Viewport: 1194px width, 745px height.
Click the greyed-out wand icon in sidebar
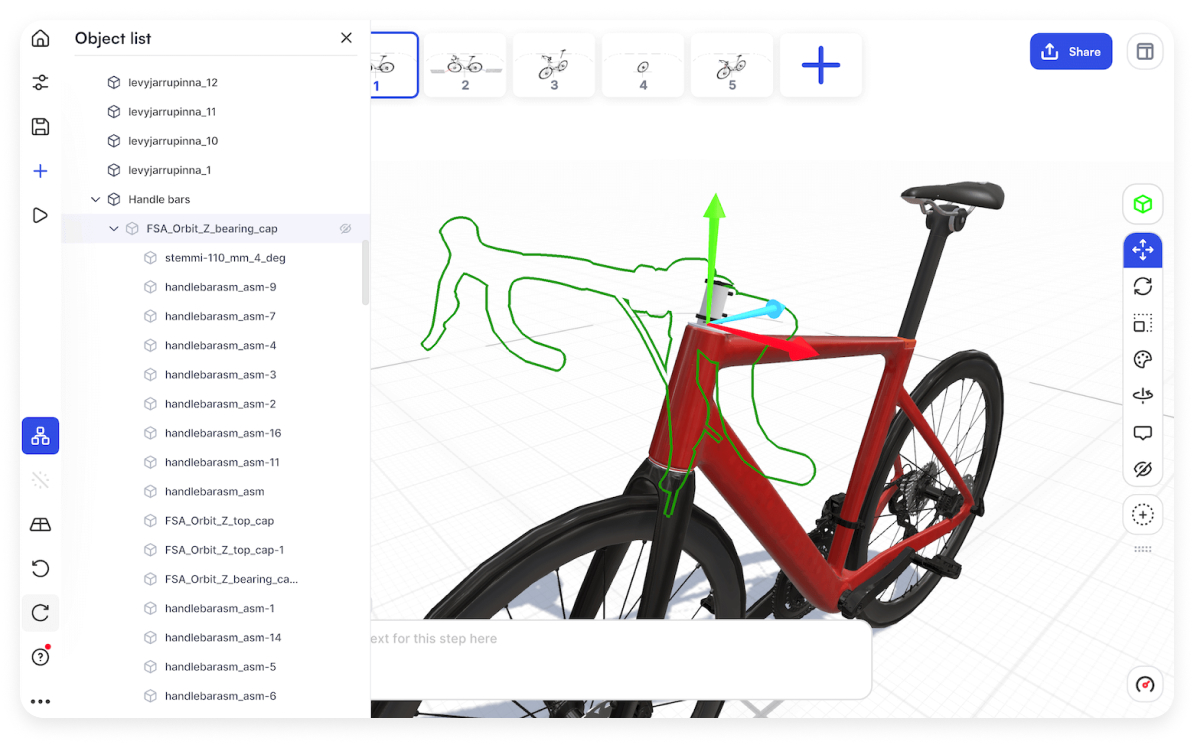coord(40,480)
